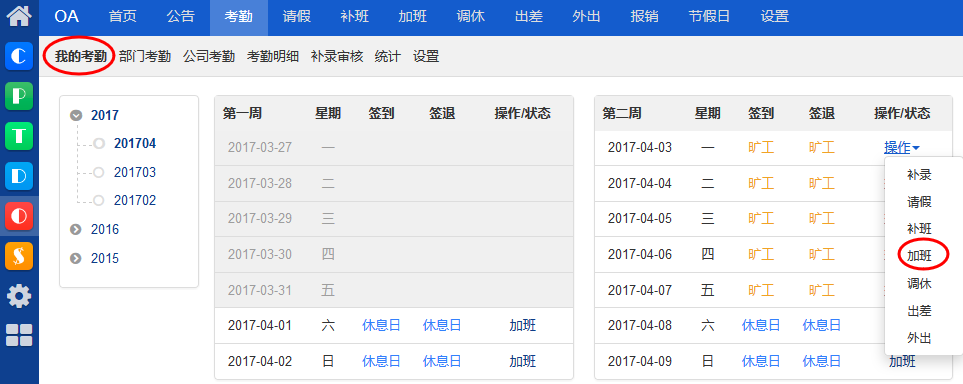Click sign-out 旷工 for 2017-04-05

pos(822,219)
